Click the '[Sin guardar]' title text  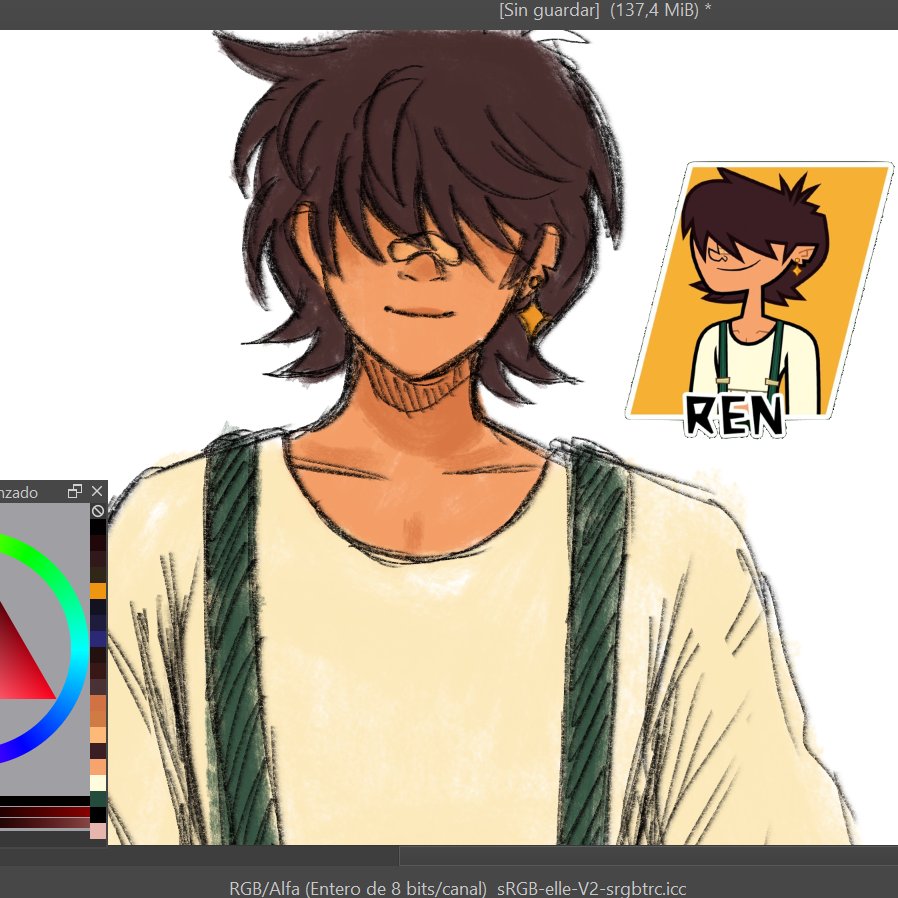click(x=549, y=10)
